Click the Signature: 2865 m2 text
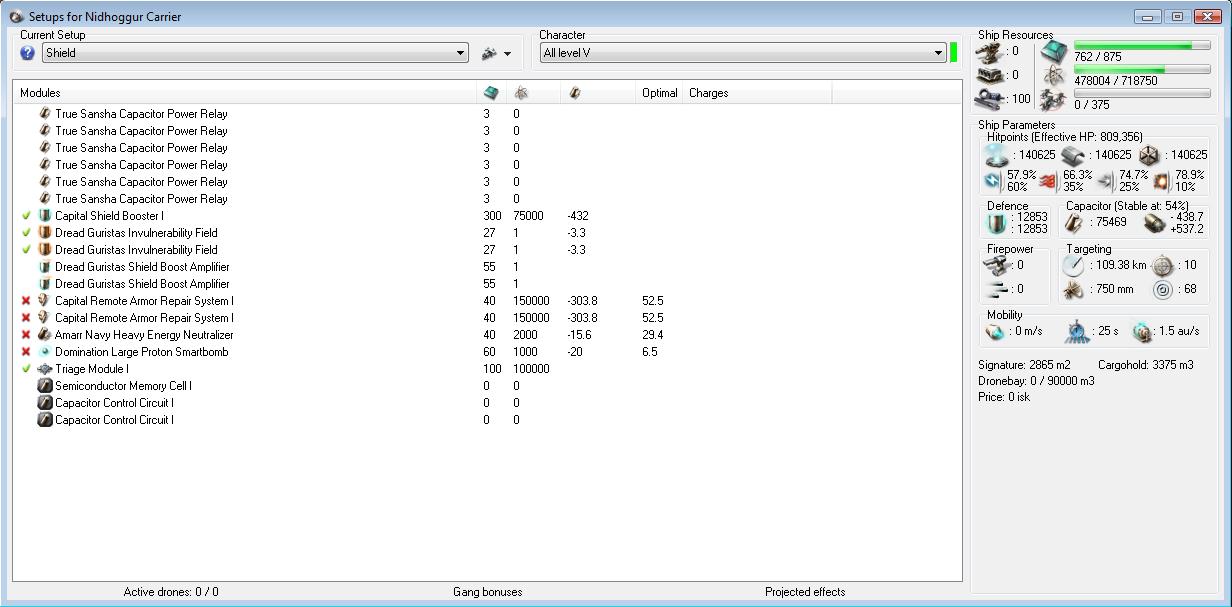Screen dimensions: 1232x607 [x=1025, y=365]
